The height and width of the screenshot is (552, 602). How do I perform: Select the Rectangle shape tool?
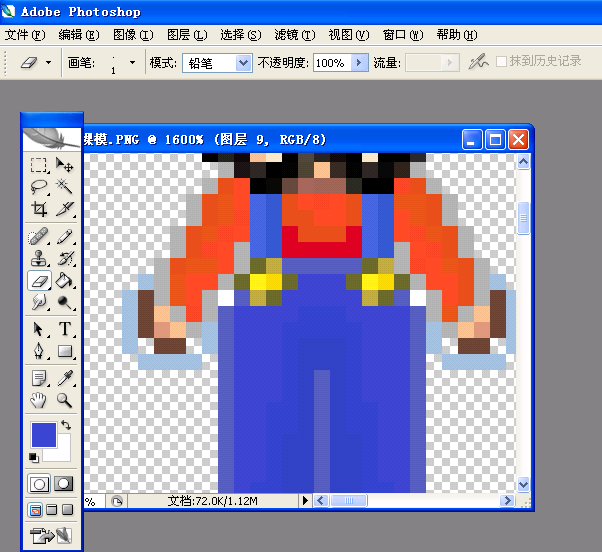tap(64, 351)
